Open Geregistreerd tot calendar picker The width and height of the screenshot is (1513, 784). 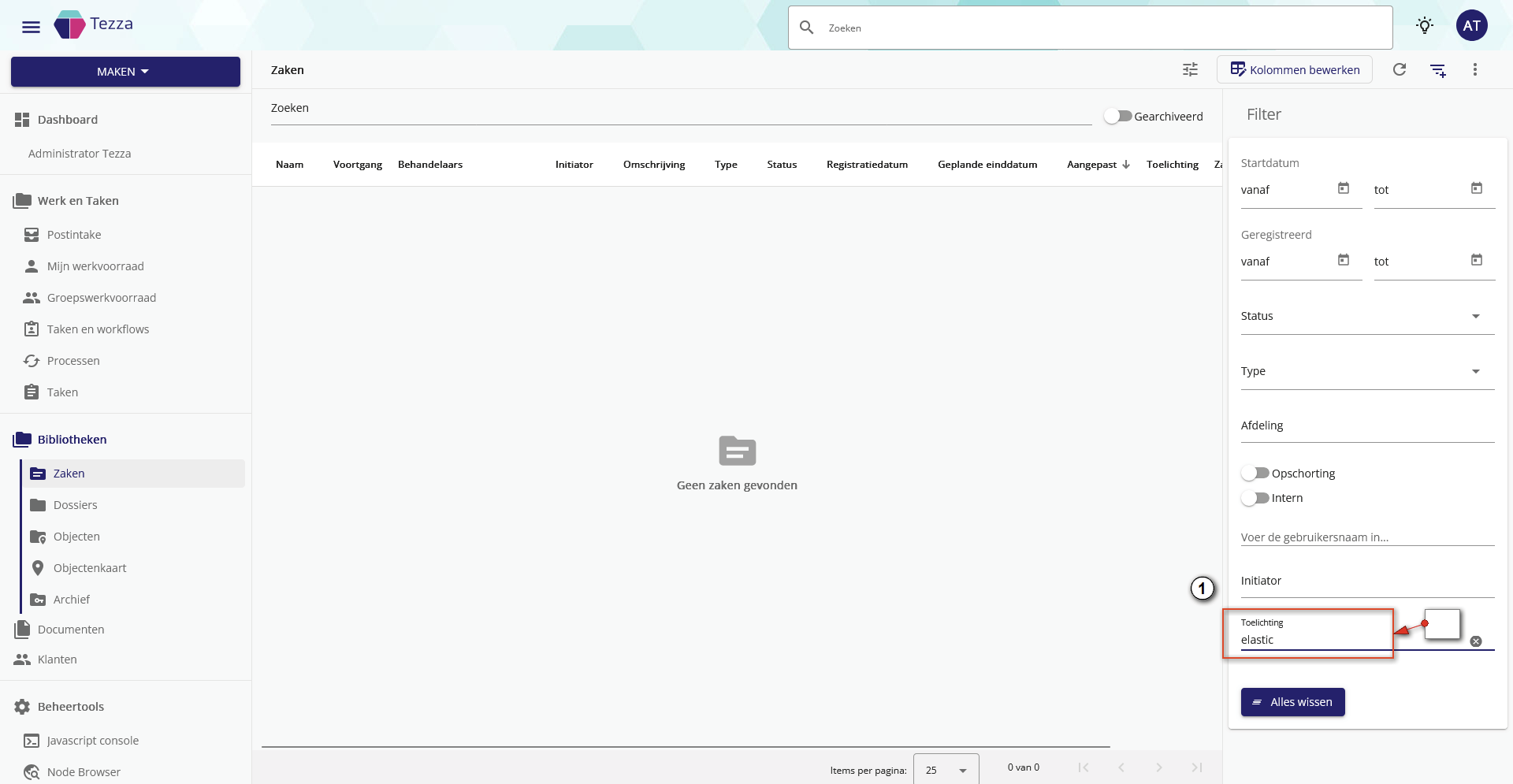(1477, 260)
